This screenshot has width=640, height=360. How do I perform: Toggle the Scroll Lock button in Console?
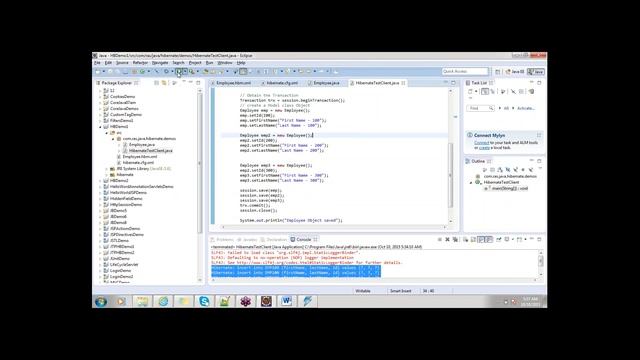473,240
